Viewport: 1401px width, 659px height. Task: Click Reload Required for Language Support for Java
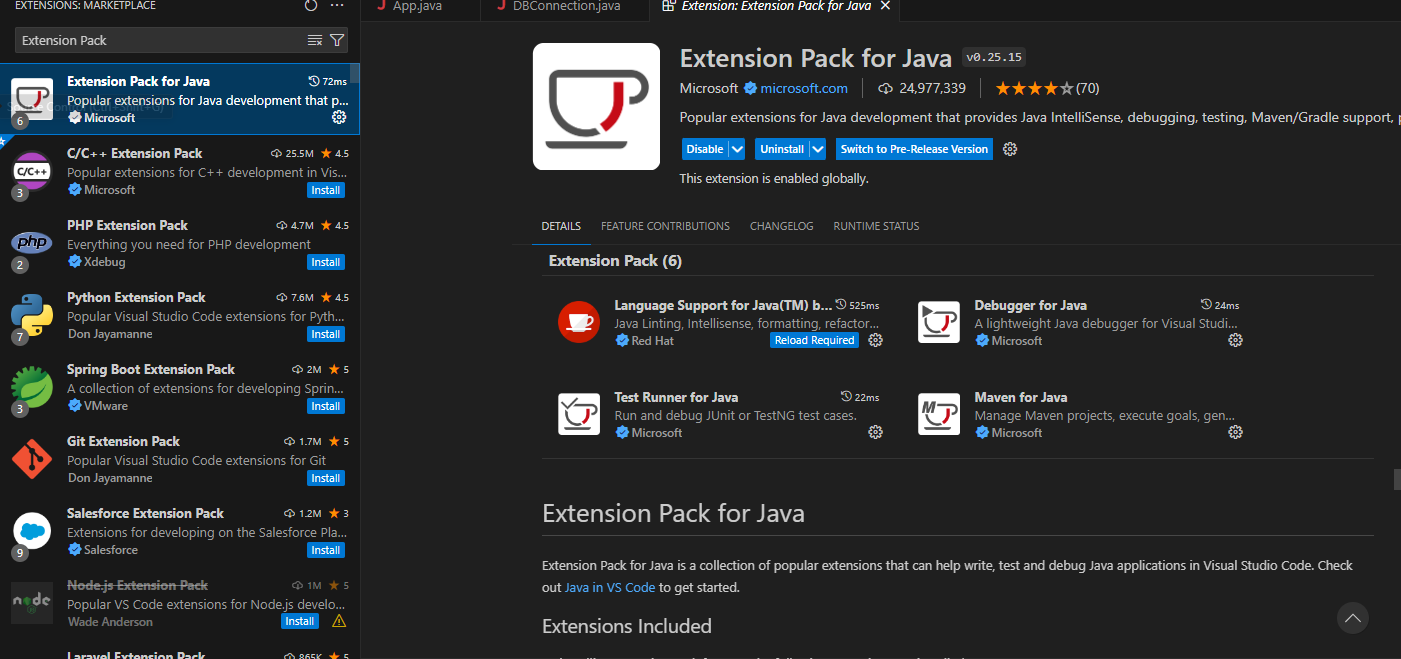point(814,340)
